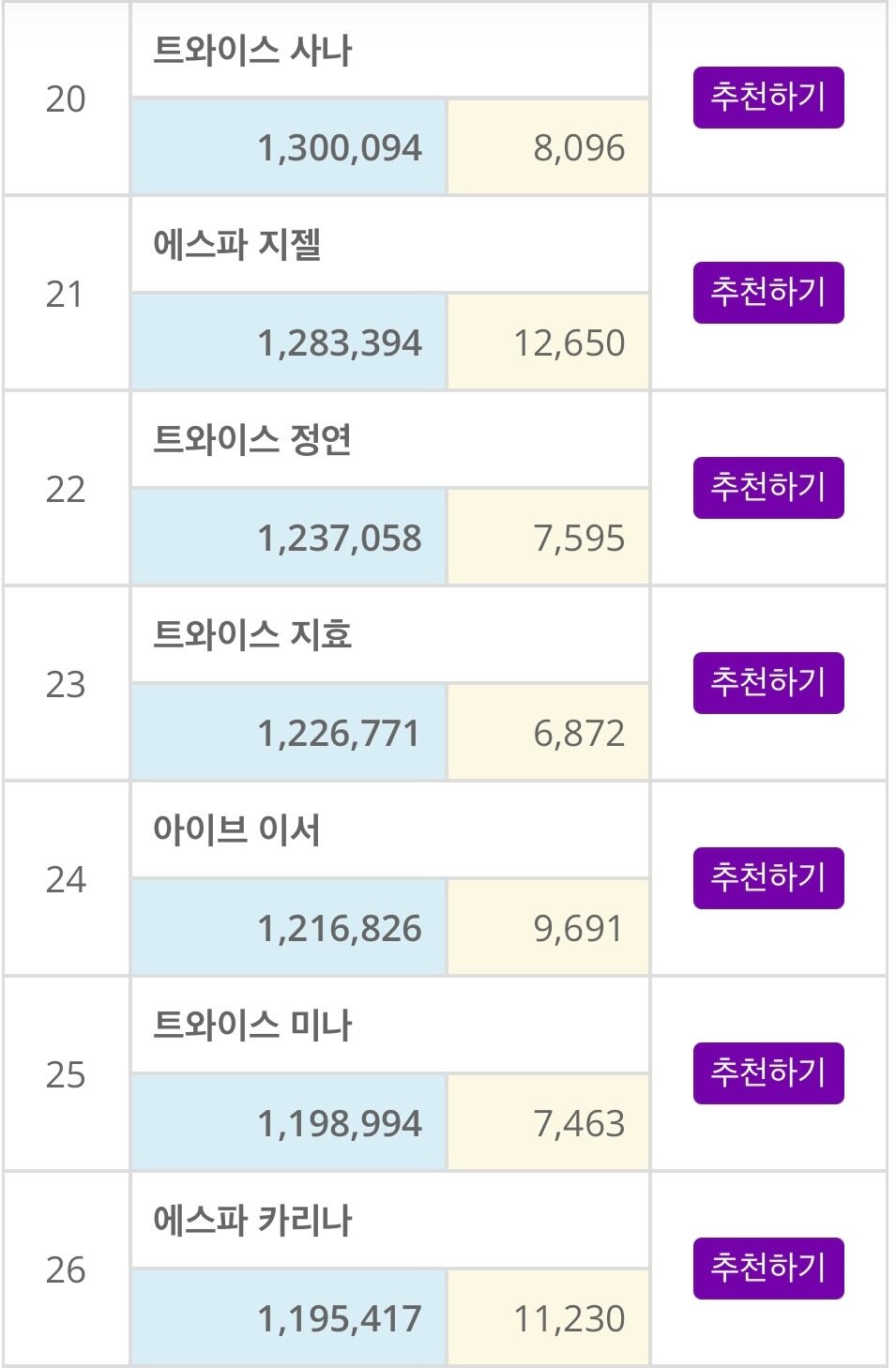Click the 에스파 카리나 name

click(252, 1222)
